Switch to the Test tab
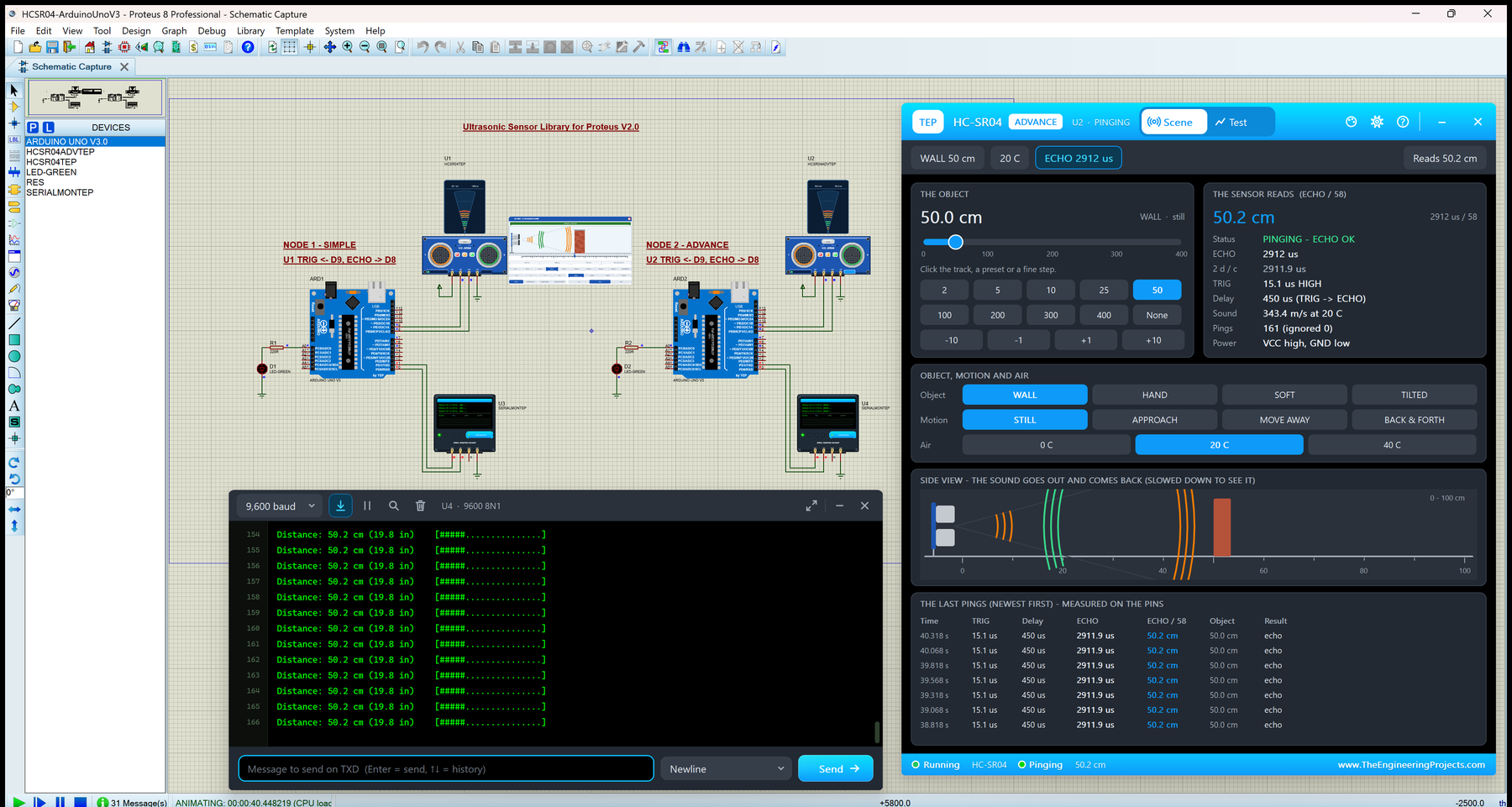1512x807 pixels. click(x=1231, y=123)
